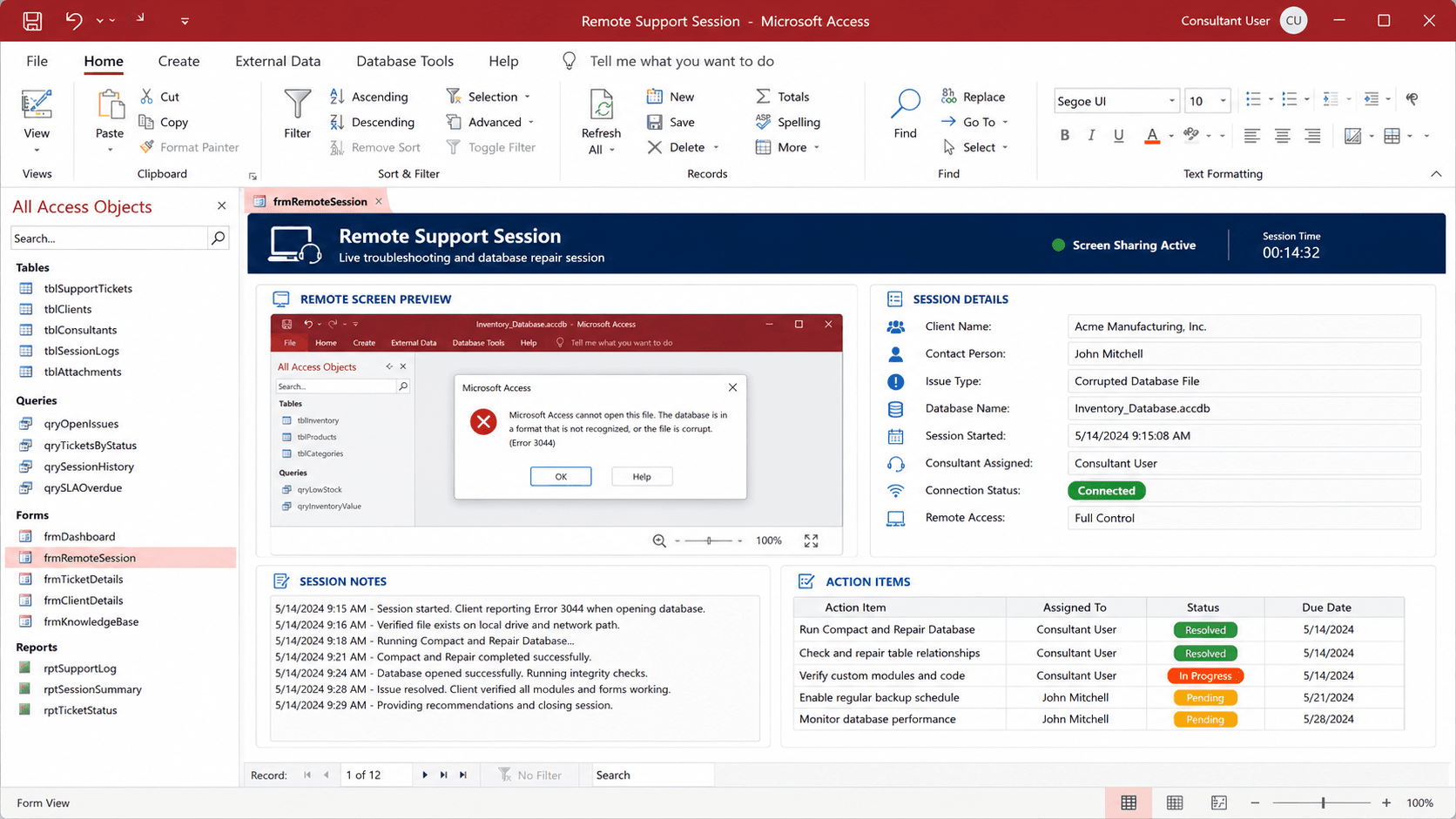Screen dimensions: 1456x819
Task: Open the File tab
Action: [37, 61]
